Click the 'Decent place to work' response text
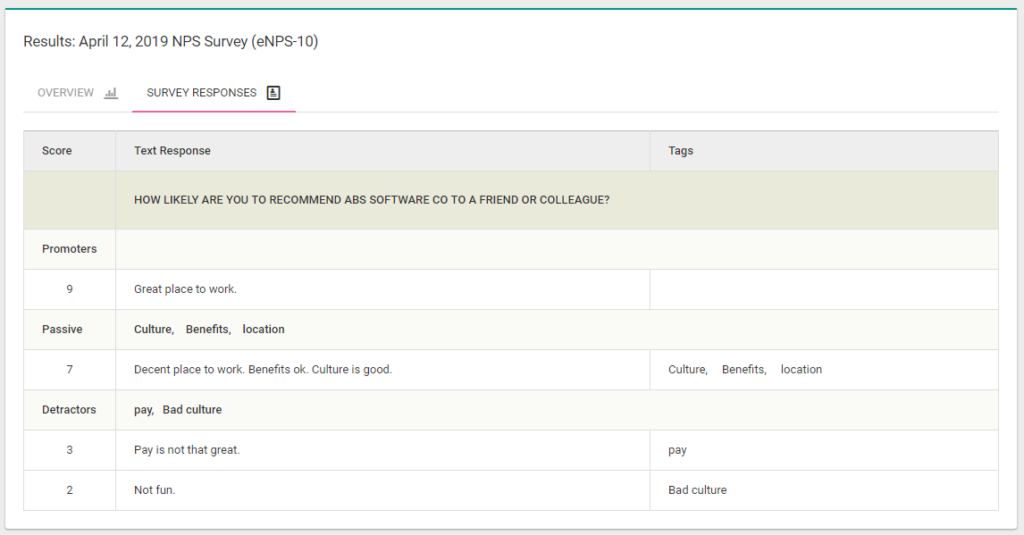 (x=262, y=369)
